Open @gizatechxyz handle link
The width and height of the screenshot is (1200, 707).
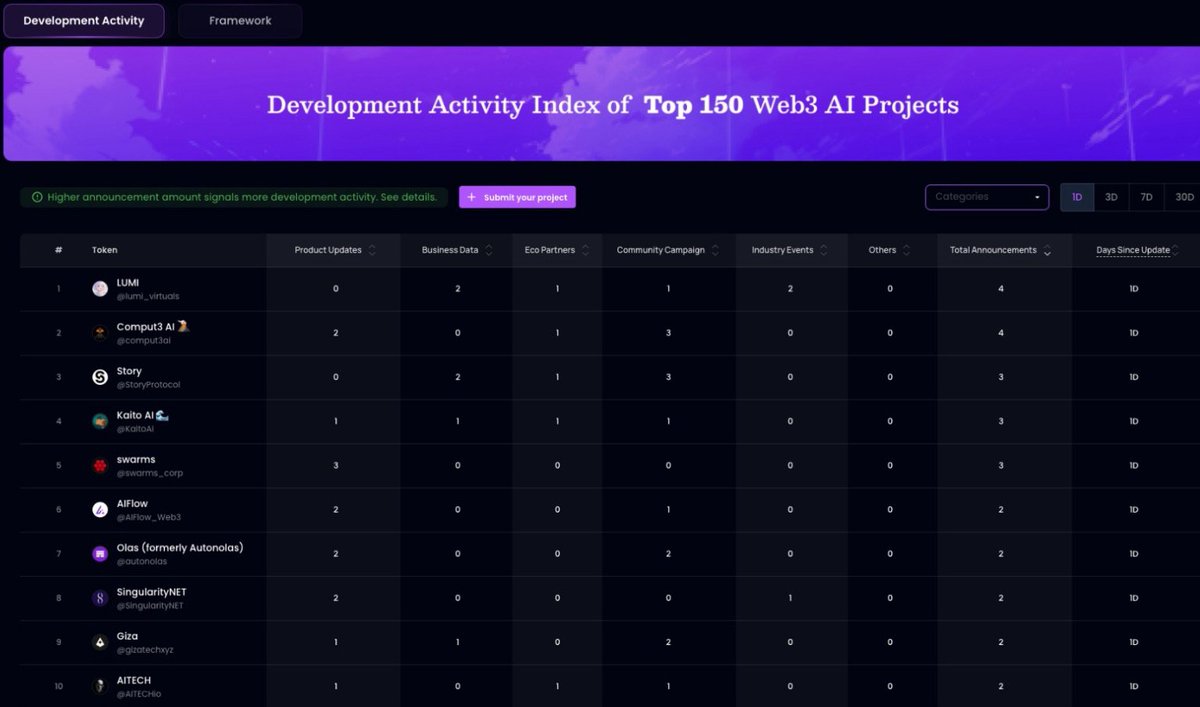tap(146, 650)
